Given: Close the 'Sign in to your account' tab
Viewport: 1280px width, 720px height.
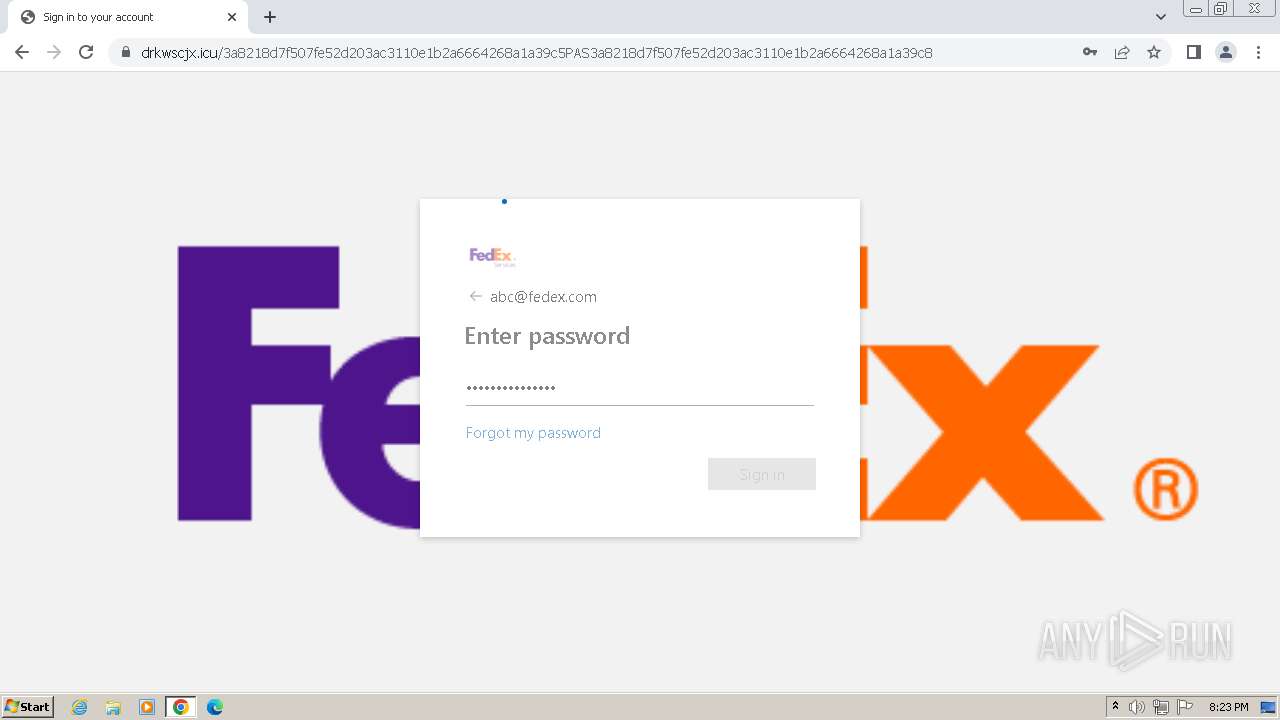Looking at the screenshot, I should coord(232,17).
